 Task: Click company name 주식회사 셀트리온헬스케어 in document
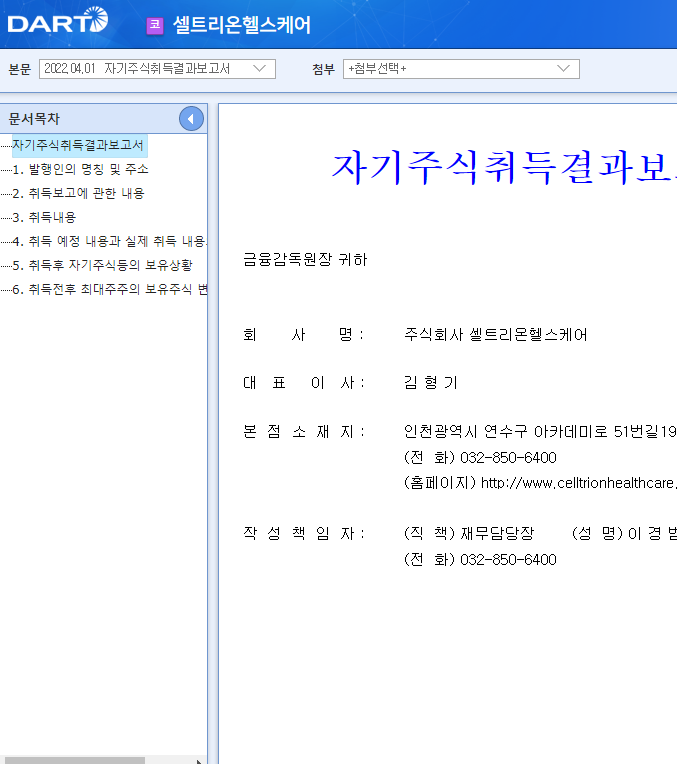(496, 335)
